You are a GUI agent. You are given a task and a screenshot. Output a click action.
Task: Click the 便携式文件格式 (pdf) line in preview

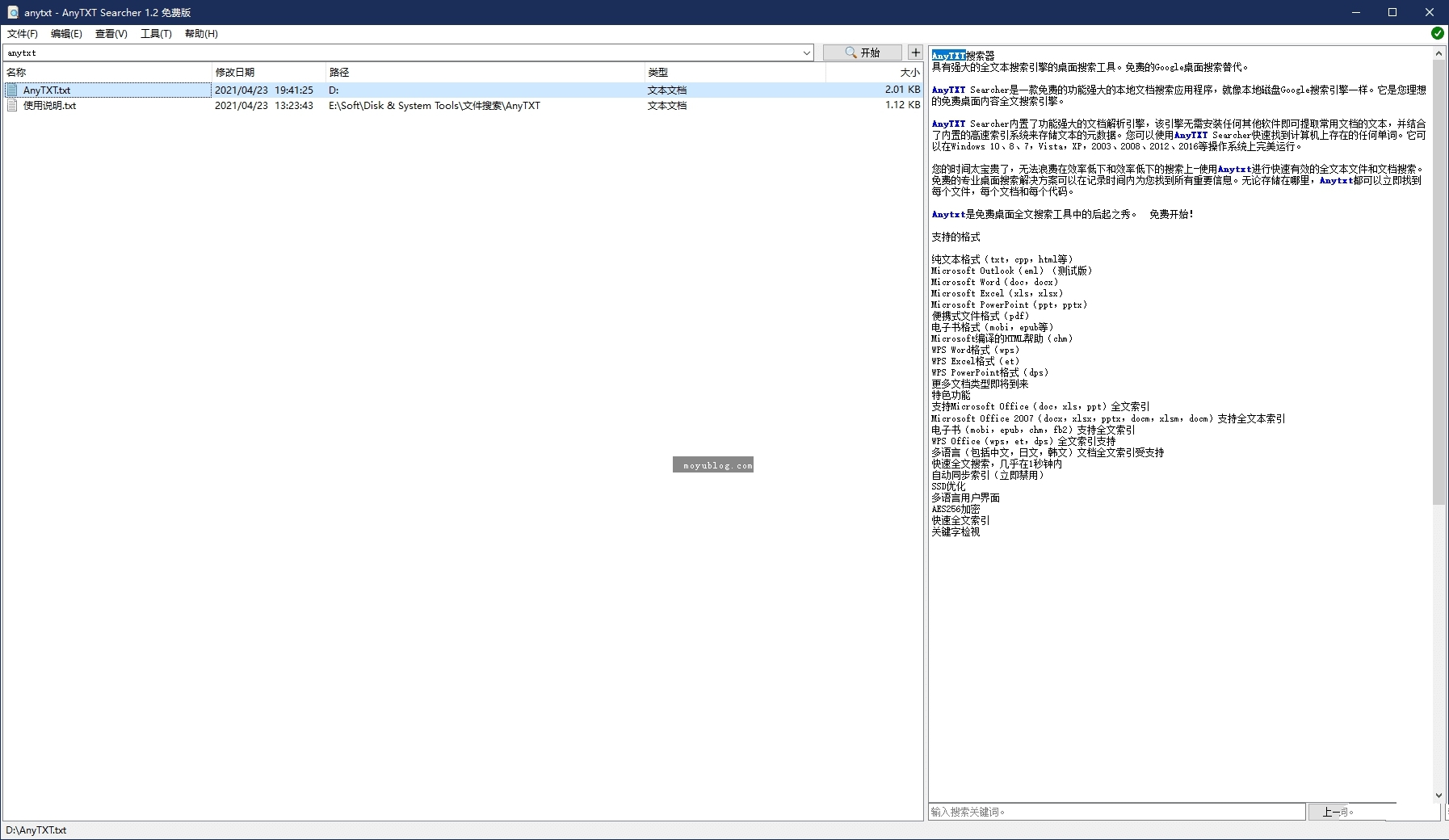[980, 316]
